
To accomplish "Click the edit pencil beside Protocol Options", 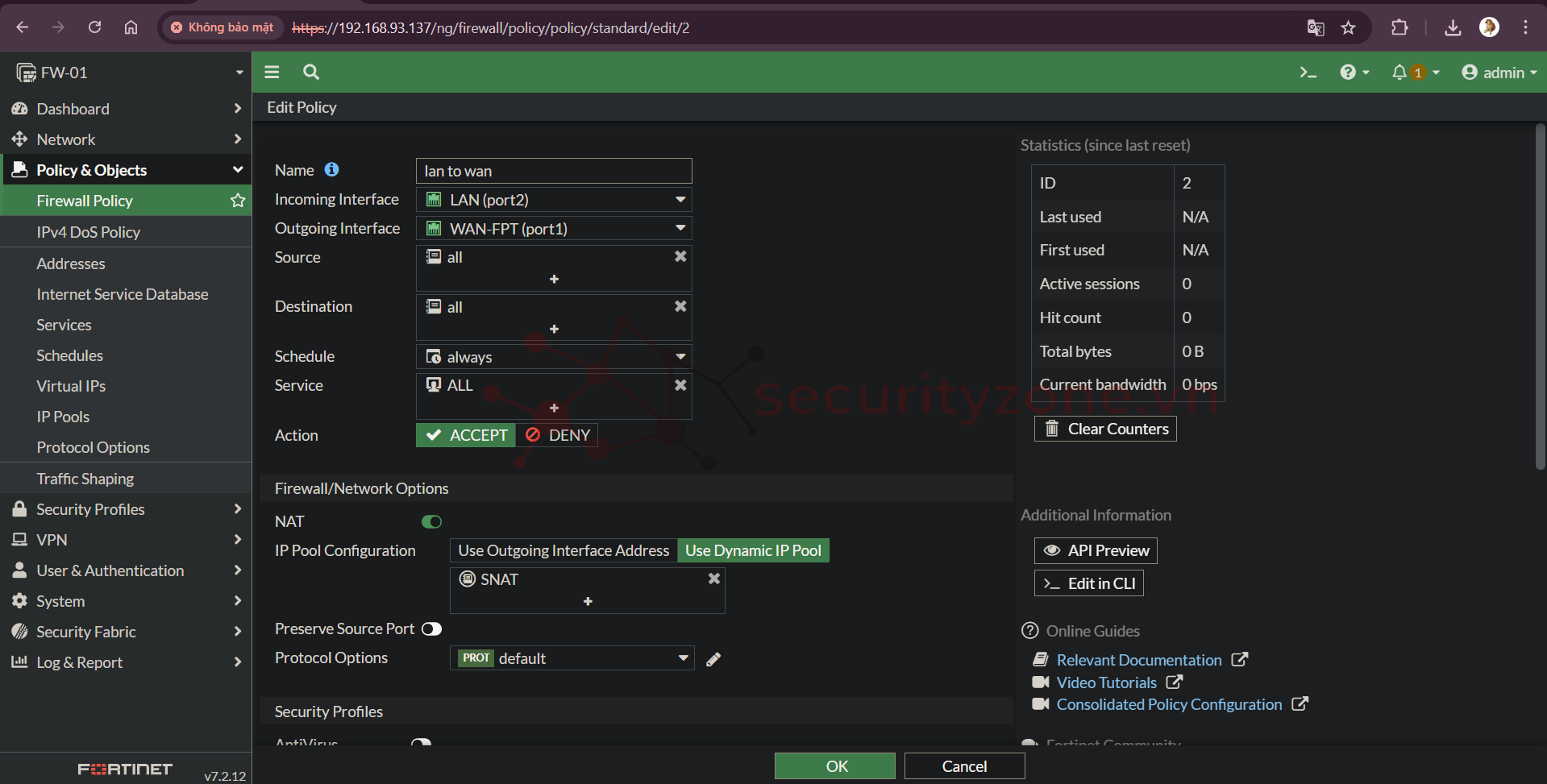I will [713, 659].
